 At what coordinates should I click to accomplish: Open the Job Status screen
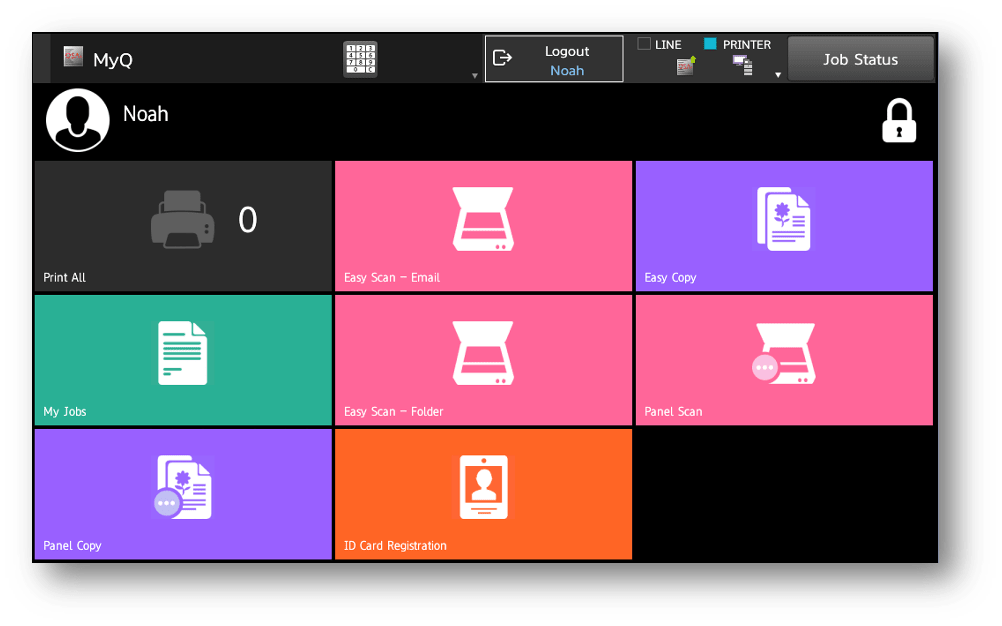tap(860, 59)
